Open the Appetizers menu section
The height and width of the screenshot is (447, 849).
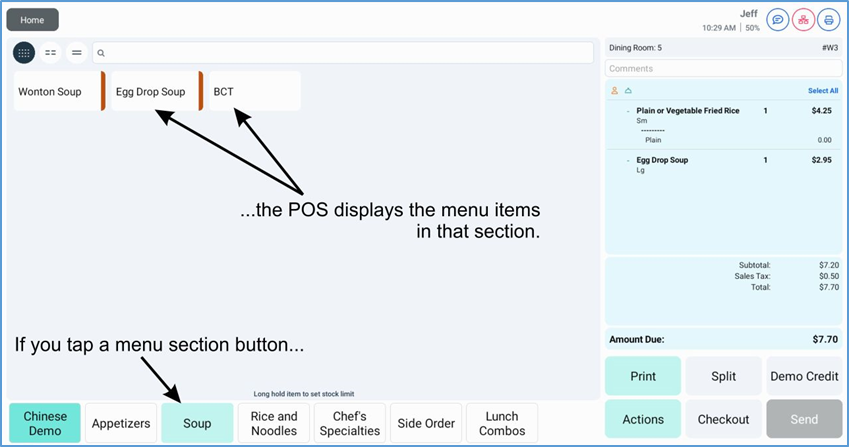(121, 423)
